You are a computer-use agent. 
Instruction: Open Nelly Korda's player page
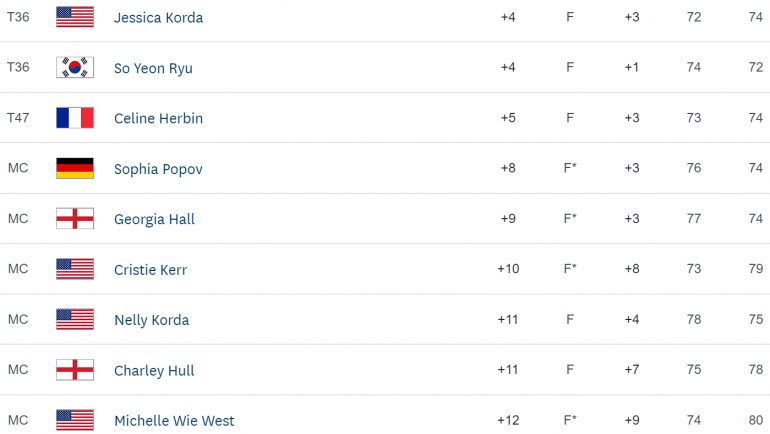tap(151, 320)
